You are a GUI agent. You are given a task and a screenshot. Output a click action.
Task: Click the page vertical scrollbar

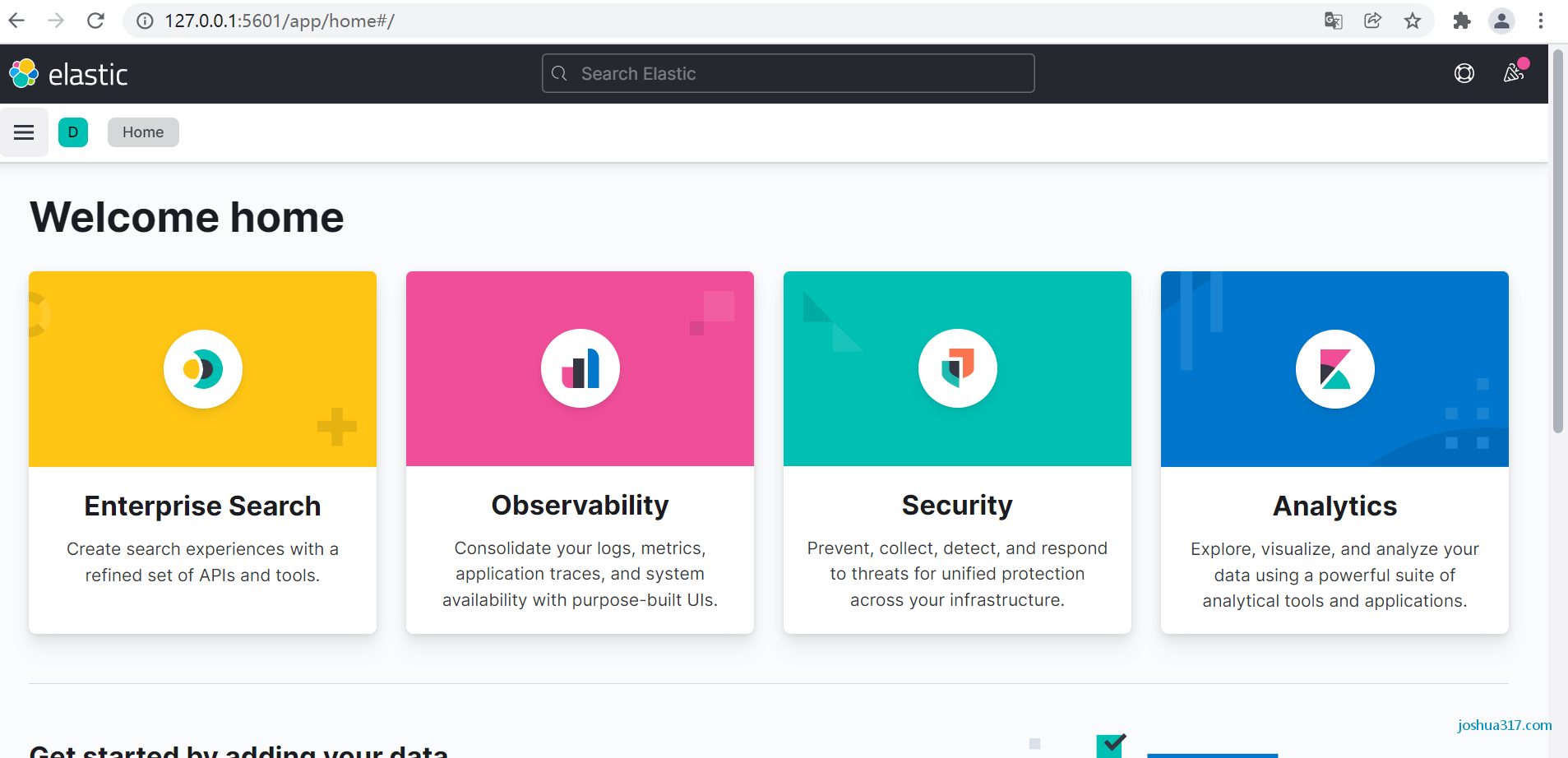point(1557,240)
